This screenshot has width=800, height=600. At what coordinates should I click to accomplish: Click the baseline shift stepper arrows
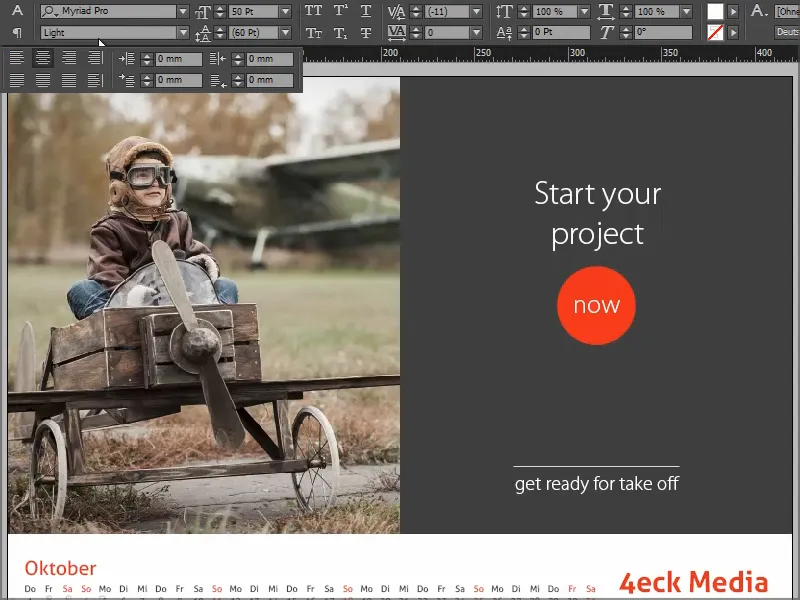point(523,33)
